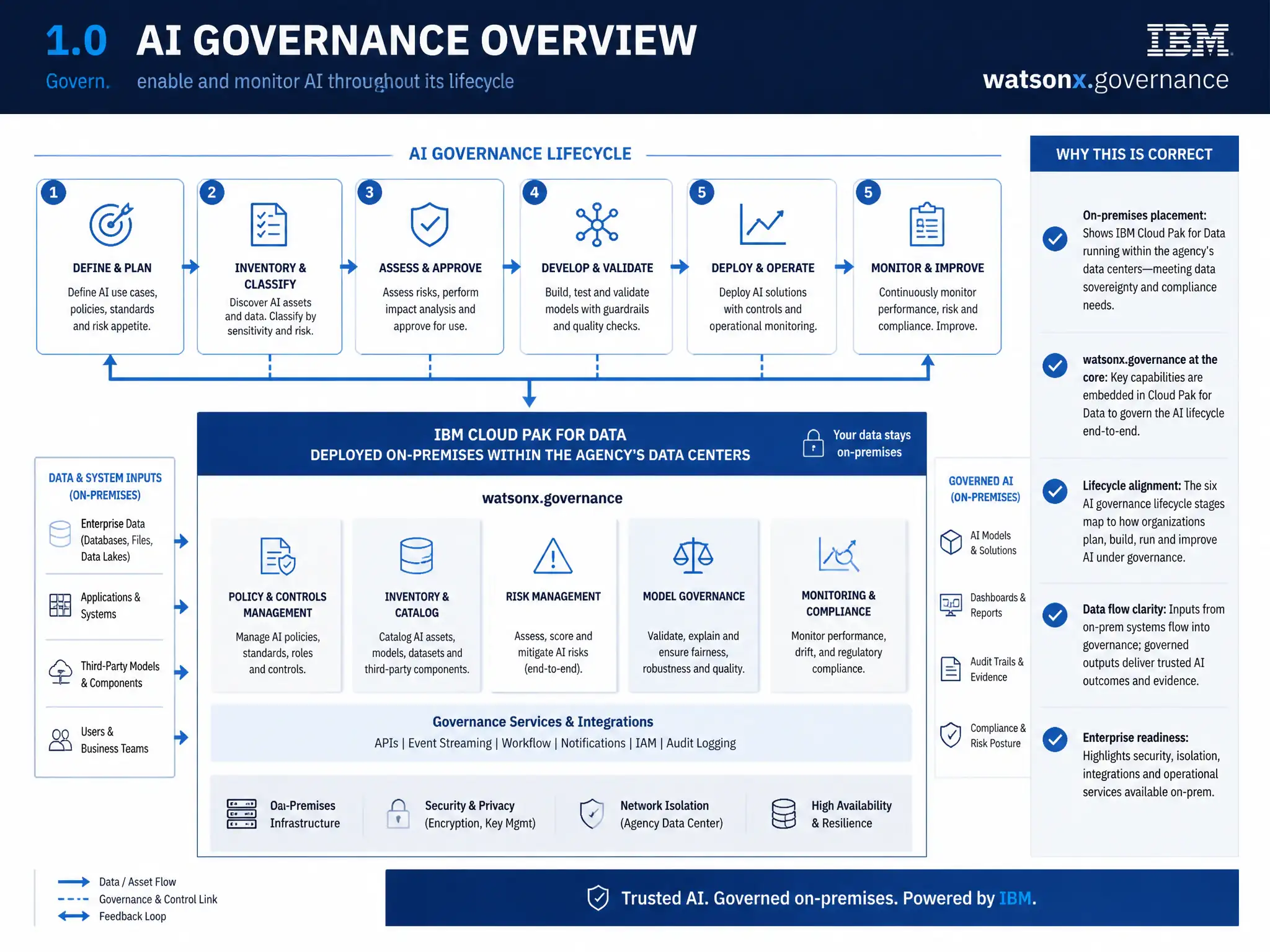Click the Governance Services & Integrations heading
The height and width of the screenshot is (952, 1270).
(543, 721)
